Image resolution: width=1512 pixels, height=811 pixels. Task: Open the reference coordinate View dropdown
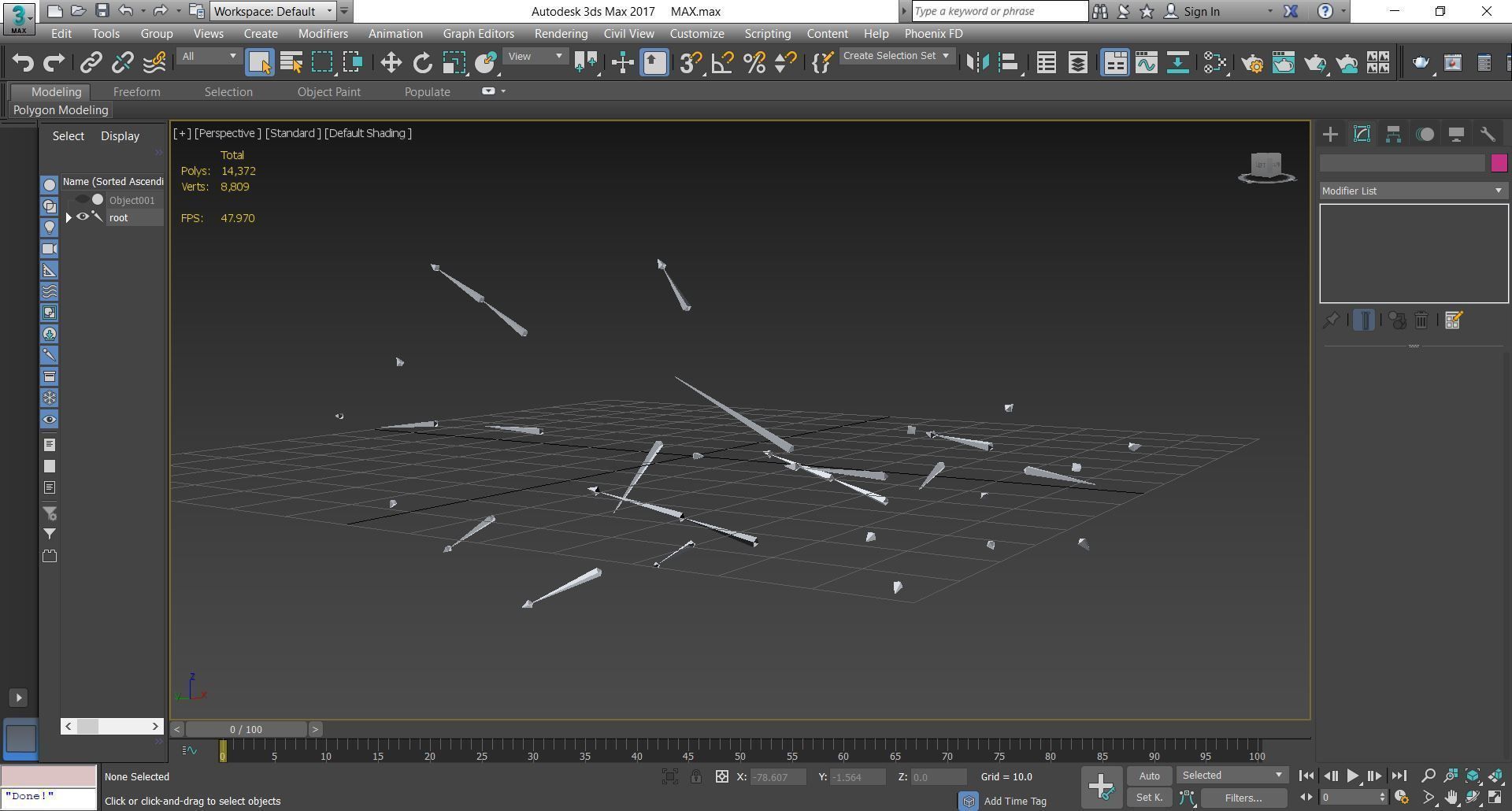tap(535, 56)
